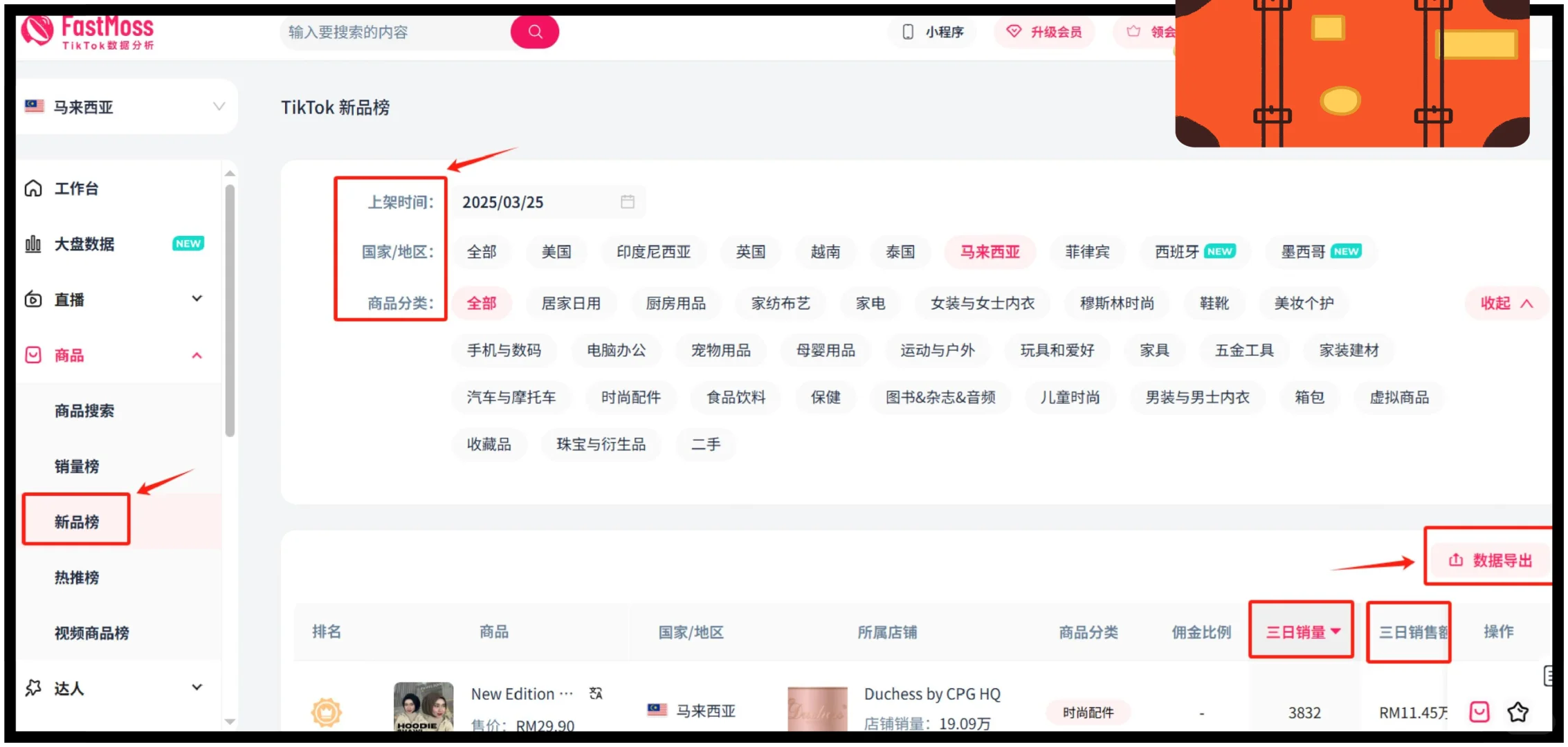Viewport: 1568px width, 747px height.
Task: Select country filter 泰国
Action: 900,252
